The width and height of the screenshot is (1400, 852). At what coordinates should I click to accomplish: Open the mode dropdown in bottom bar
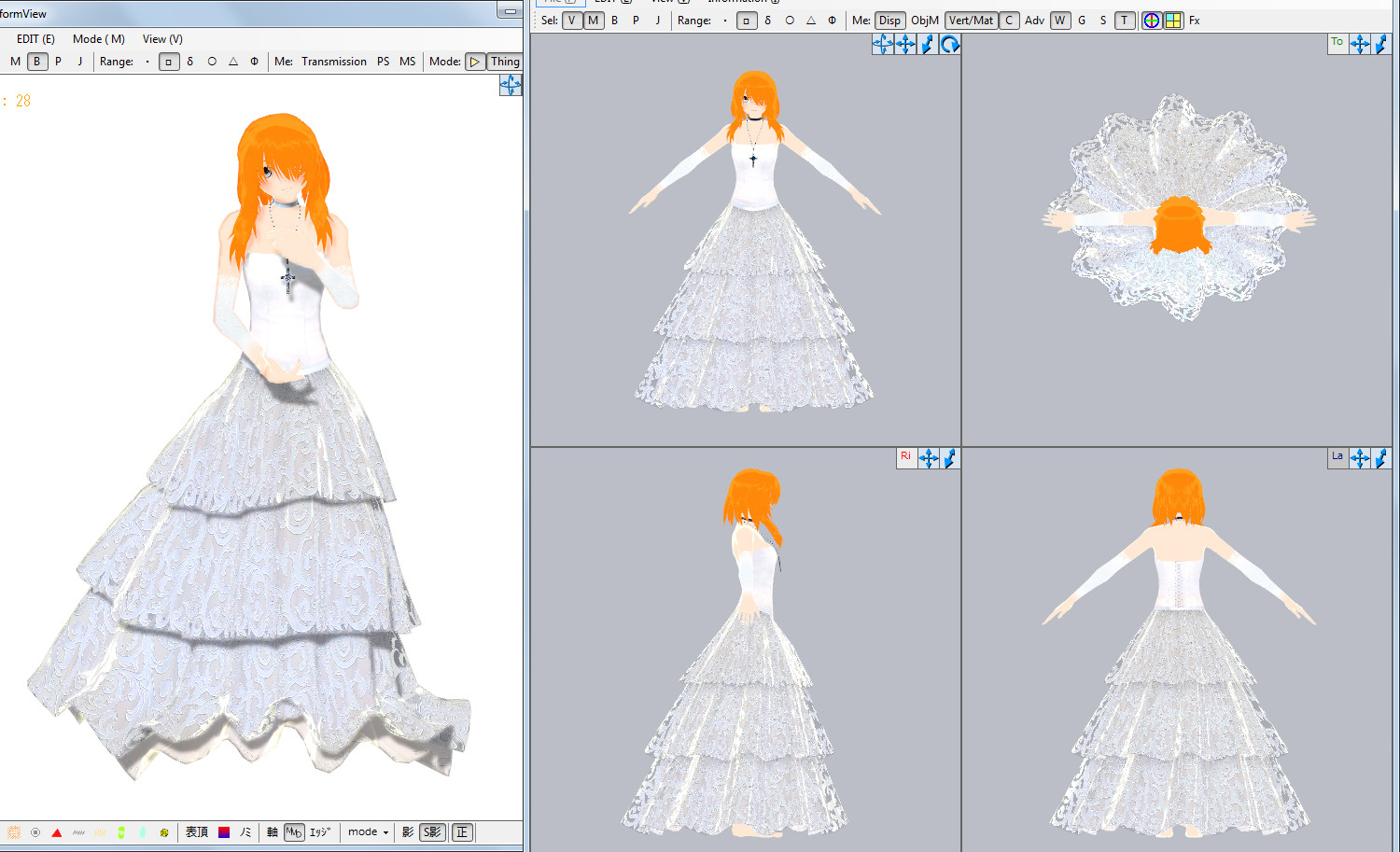[369, 832]
